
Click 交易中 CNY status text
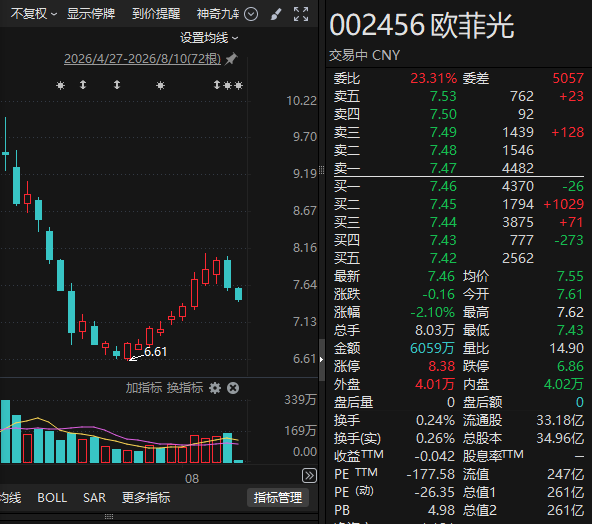click(x=364, y=55)
